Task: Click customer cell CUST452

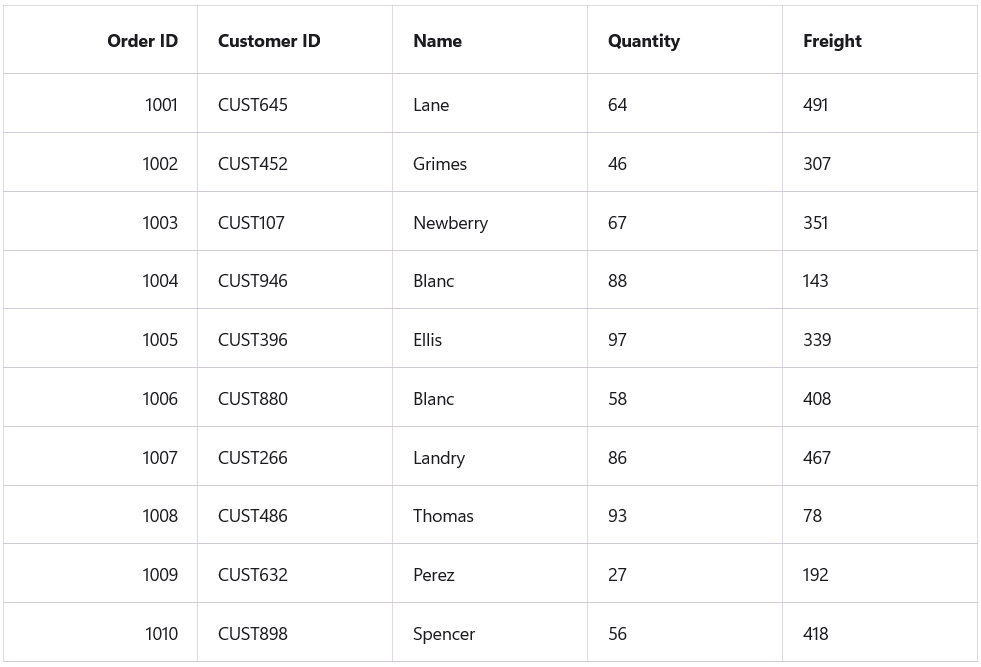Action: 253,164
